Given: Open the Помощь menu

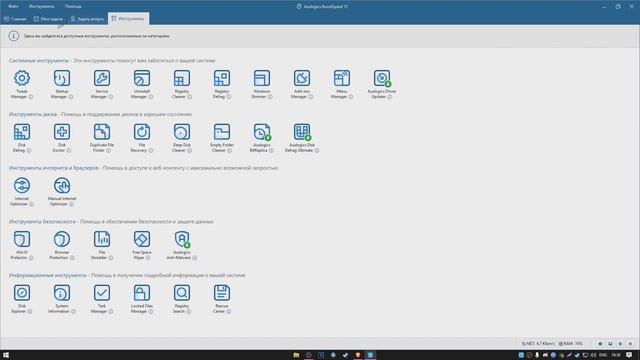Looking at the screenshot, I should (x=73, y=7).
